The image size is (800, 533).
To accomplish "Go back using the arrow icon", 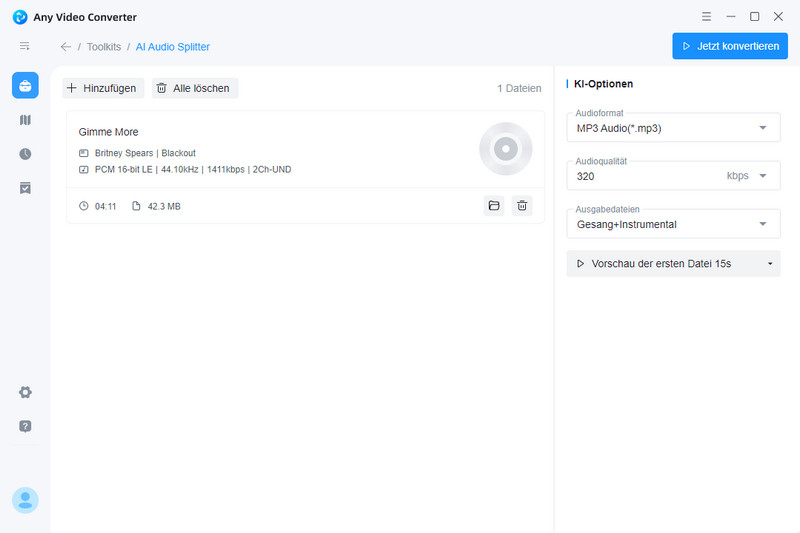I will [x=66, y=47].
